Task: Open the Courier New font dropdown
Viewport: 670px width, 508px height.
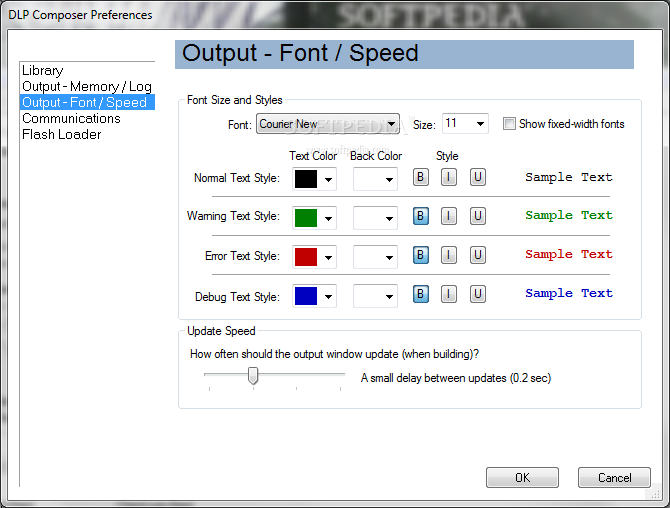Action: 328,124
